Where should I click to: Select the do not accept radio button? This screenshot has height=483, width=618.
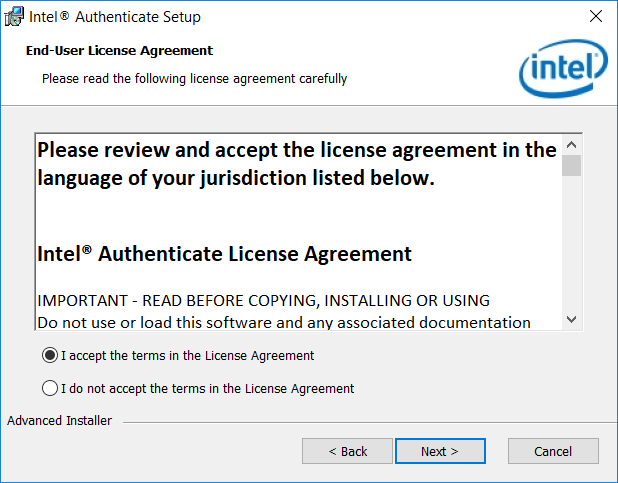click(50, 388)
